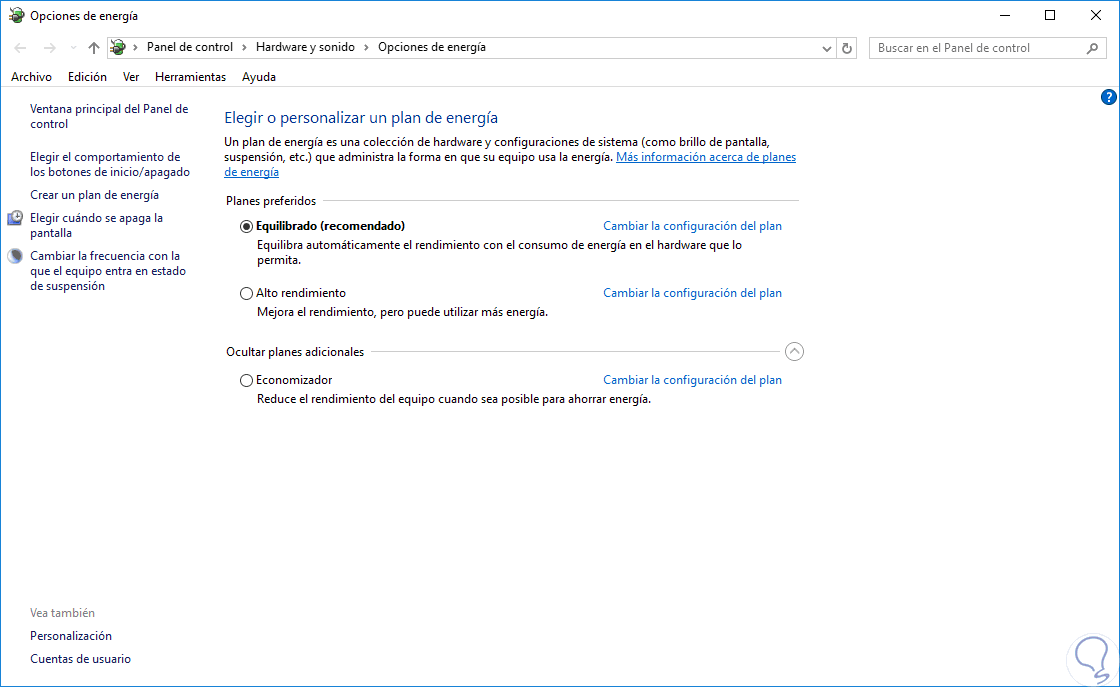
Task: Click Hardware y sonido in breadcrumb
Action: (x=305, y=47)
